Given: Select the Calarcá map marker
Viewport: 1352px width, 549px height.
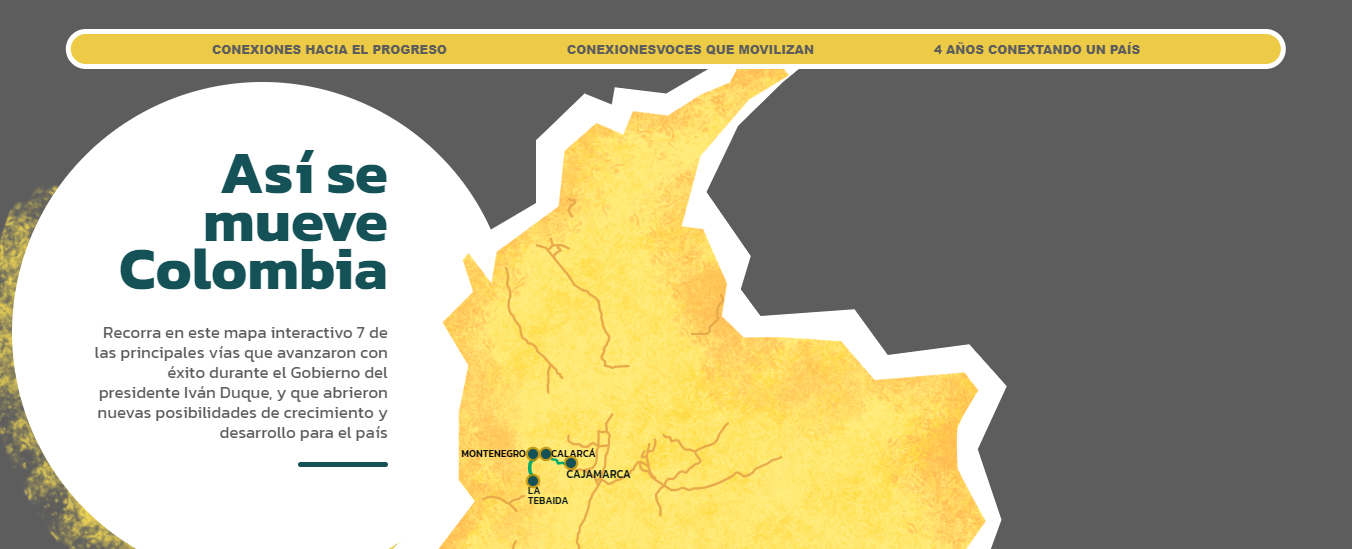Looking at the screenshot, I should (546, 454).
